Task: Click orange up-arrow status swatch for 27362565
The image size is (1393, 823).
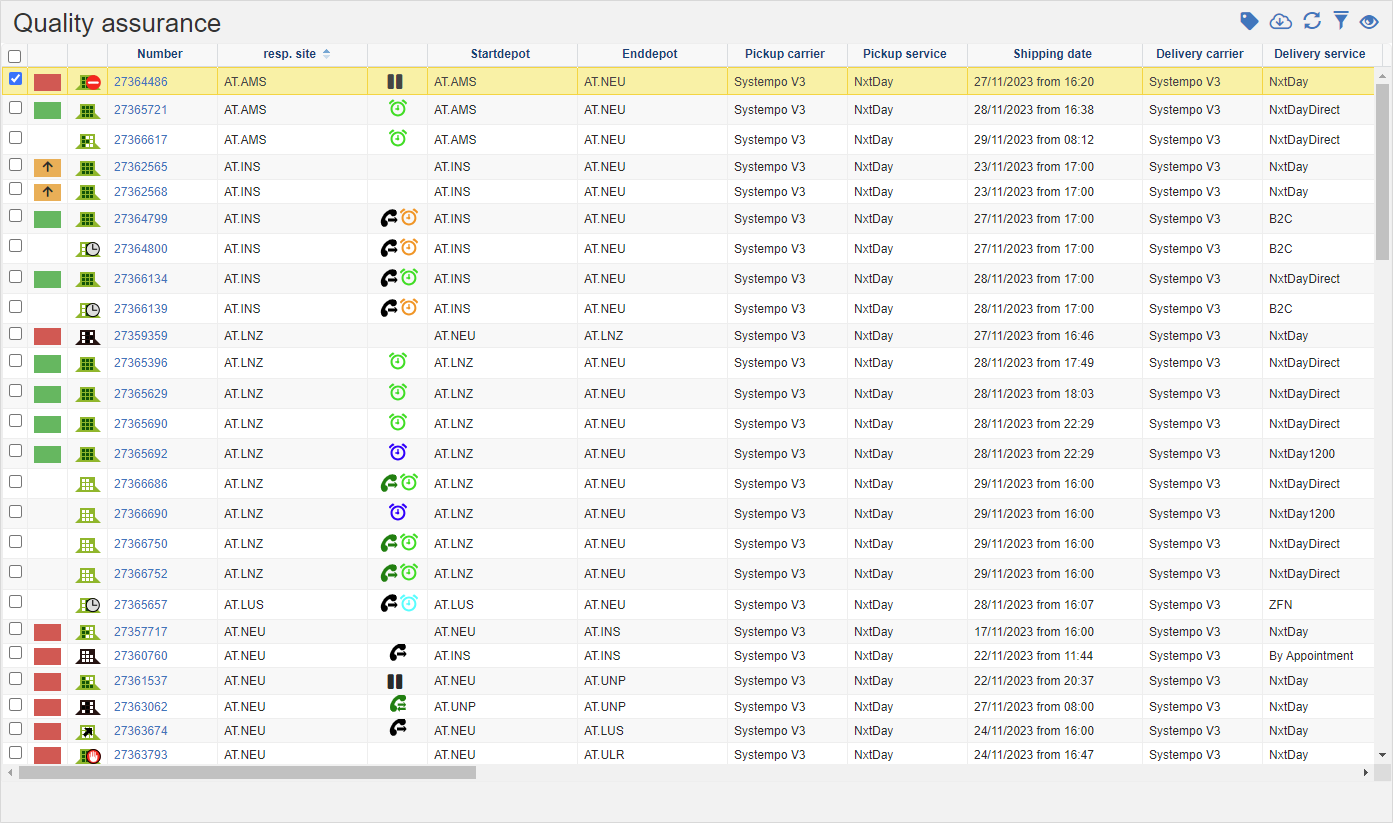Action: click(47, 167)
